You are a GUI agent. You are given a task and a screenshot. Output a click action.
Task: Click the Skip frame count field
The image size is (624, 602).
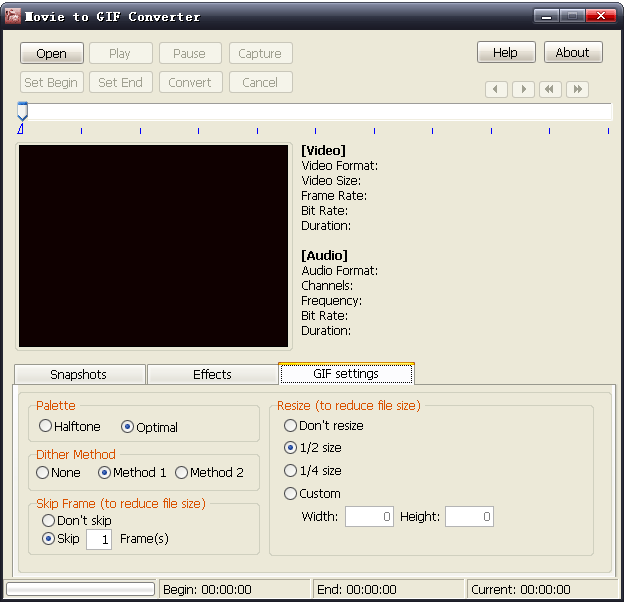tap(99, 539)
